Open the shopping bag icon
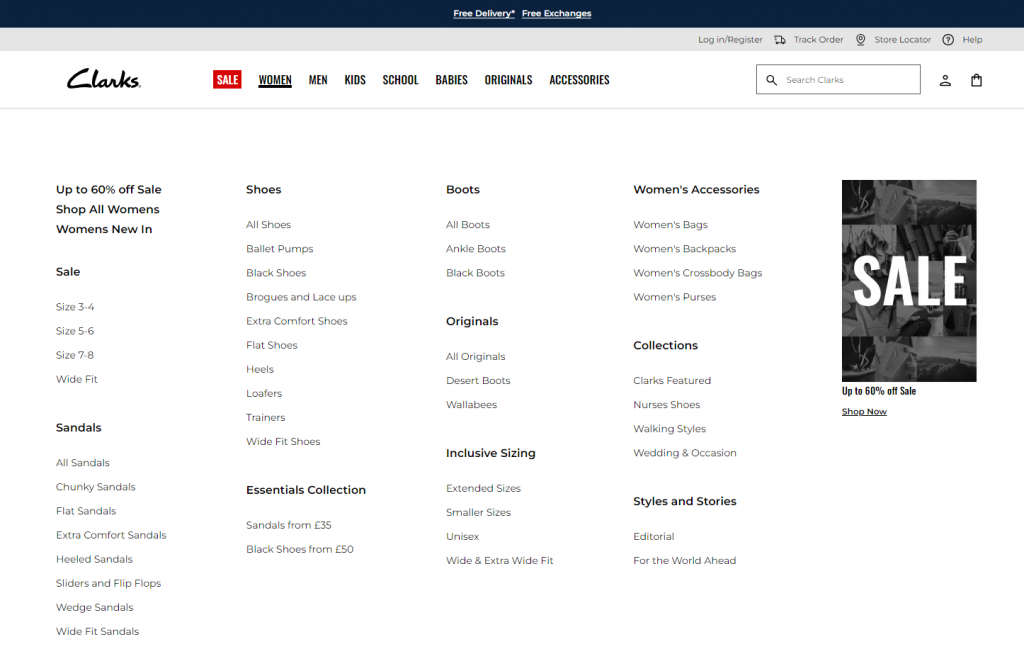 click(976, 80)
